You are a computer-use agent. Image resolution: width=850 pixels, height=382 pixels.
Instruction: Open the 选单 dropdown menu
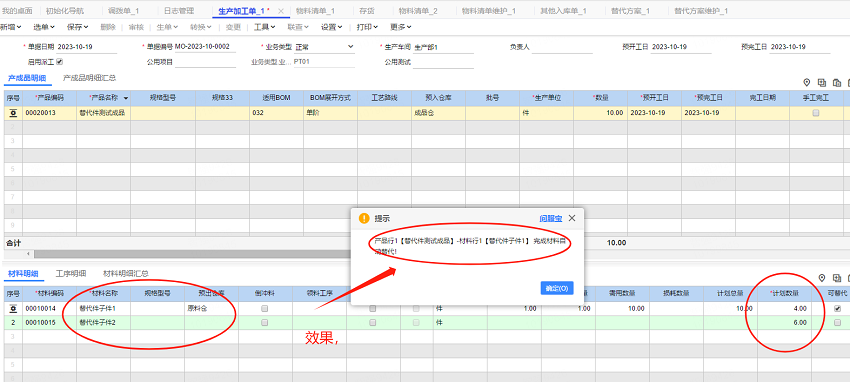(44, 27)
